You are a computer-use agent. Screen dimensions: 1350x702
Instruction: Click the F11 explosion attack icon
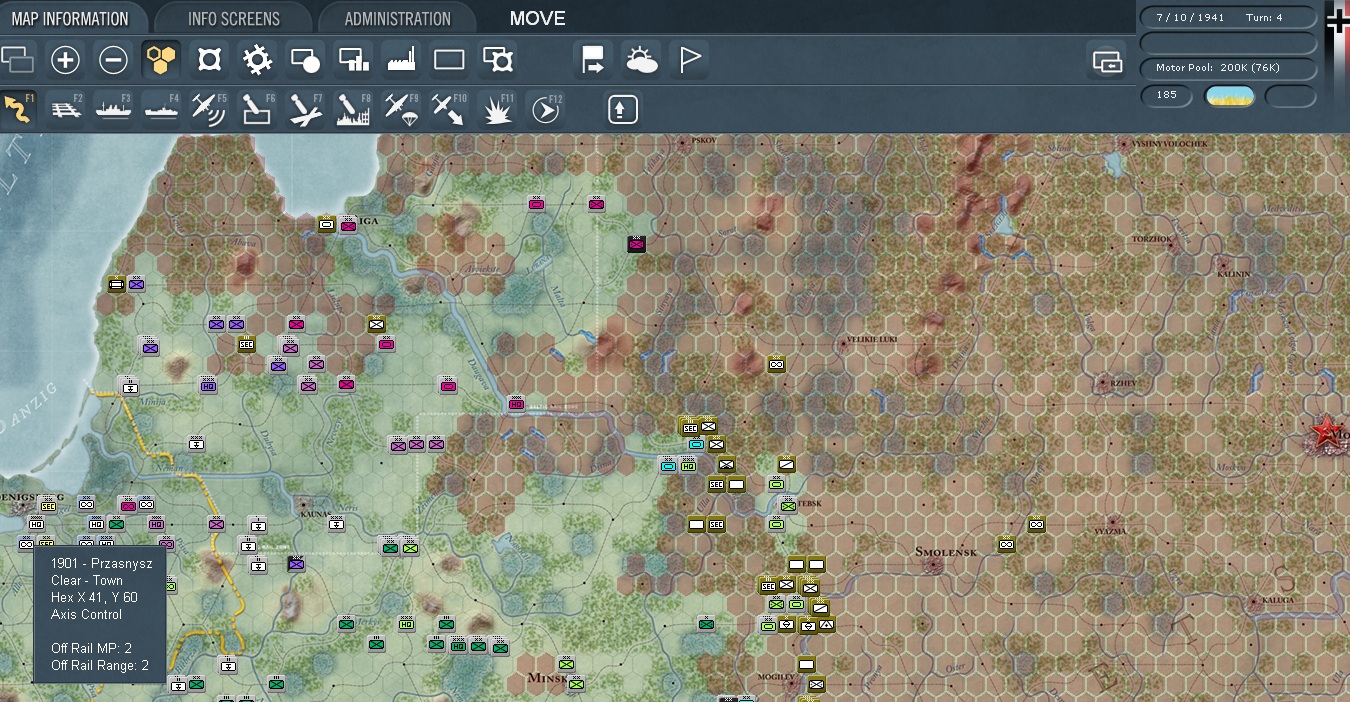coord(497,109)
